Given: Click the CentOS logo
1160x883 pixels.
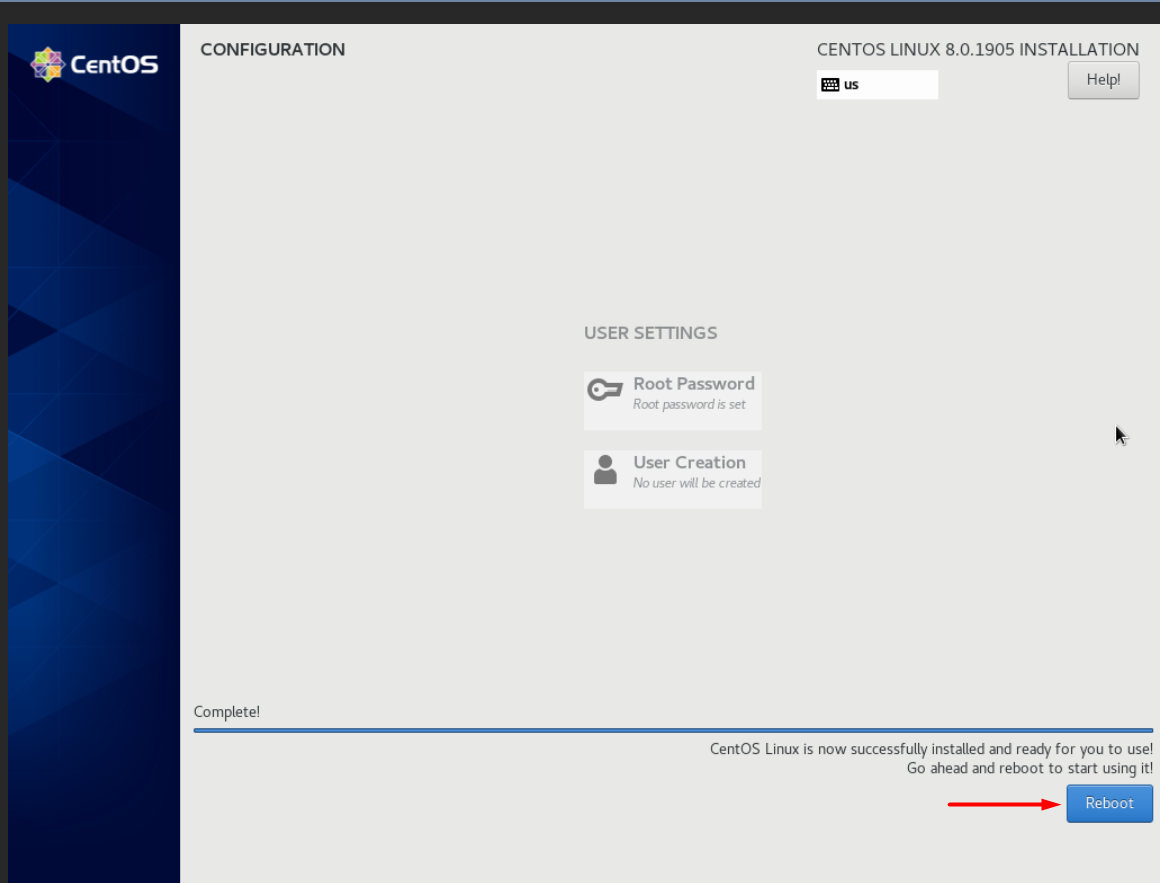Looking at the screenshot, I should pyautogui.click(x=94, y=64).
